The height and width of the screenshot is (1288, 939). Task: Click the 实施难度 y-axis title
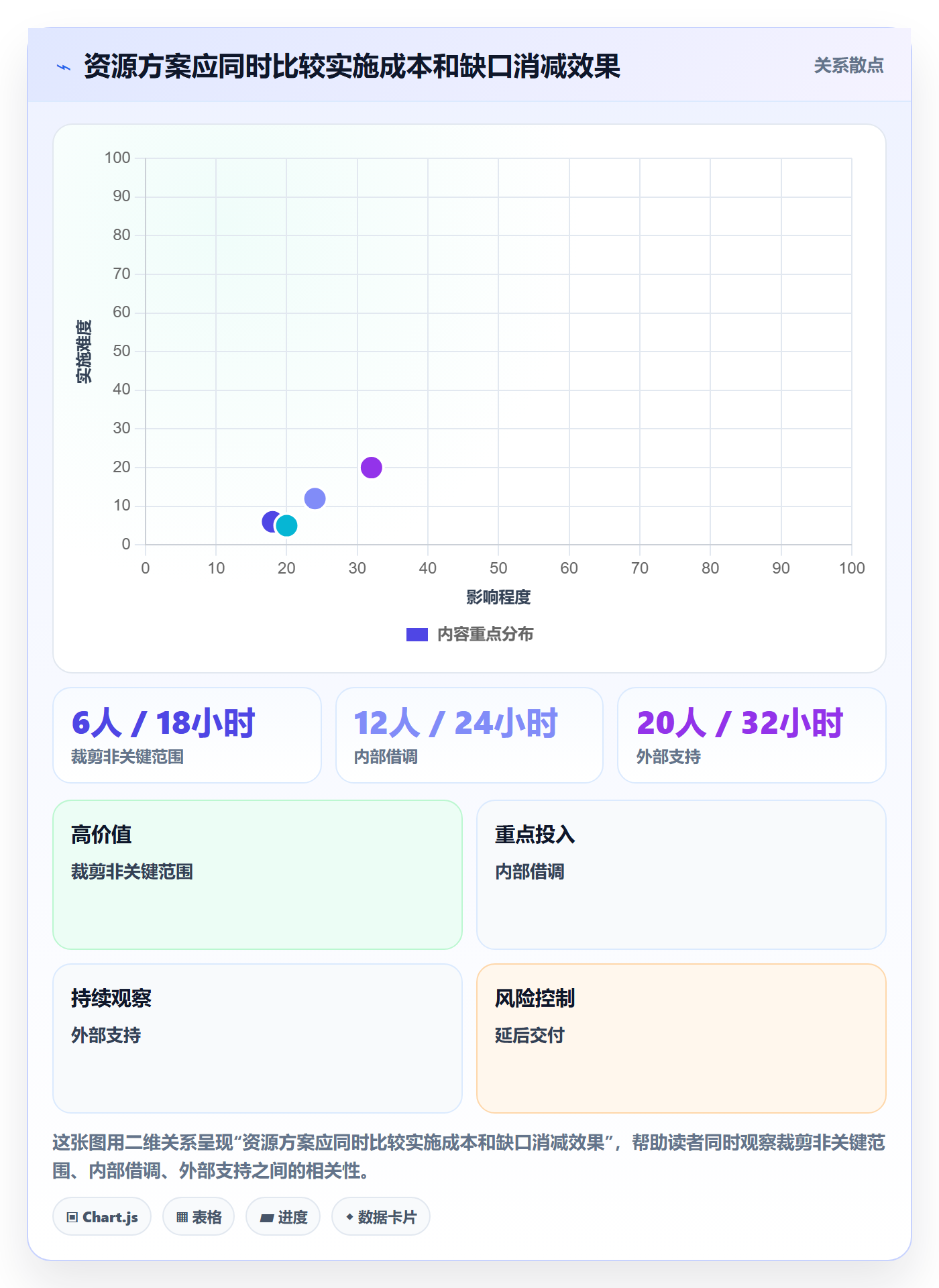[84, 352]
